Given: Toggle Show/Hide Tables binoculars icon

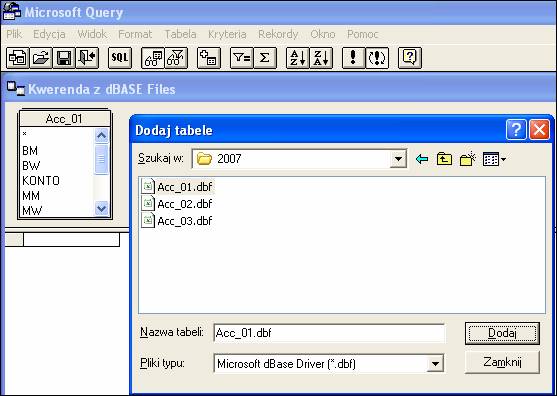Looking at the screenshot, I should (x=153, y=58).
